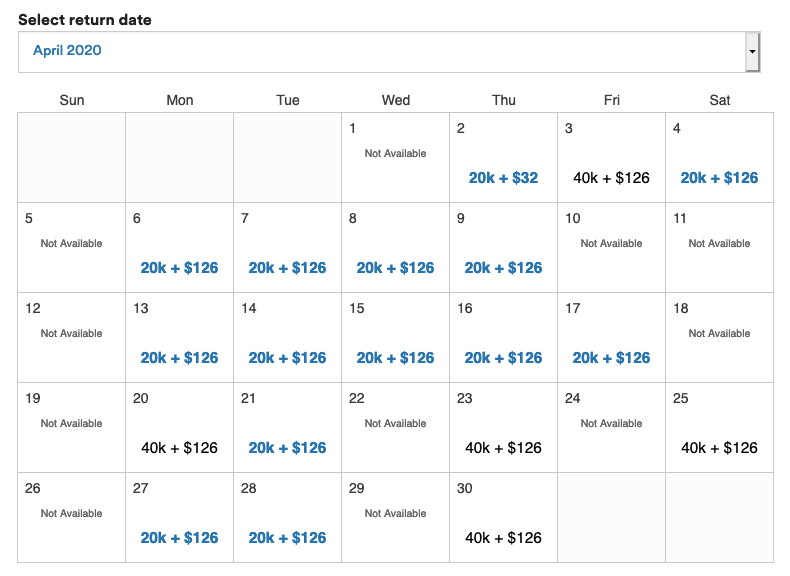The width and height of the screenshot is (790, 576).
Task: Select April 20 fare 40k + $126
Action: (x=179, y=448)
